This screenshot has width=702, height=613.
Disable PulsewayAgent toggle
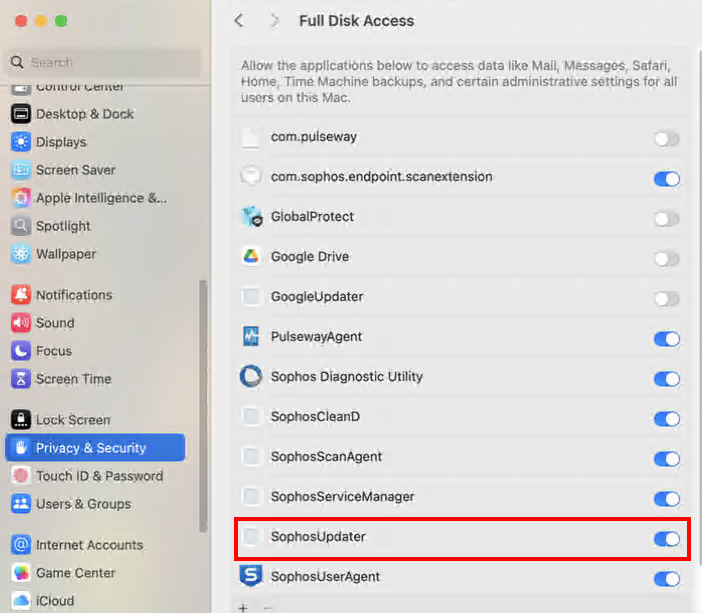coord(667,339)
